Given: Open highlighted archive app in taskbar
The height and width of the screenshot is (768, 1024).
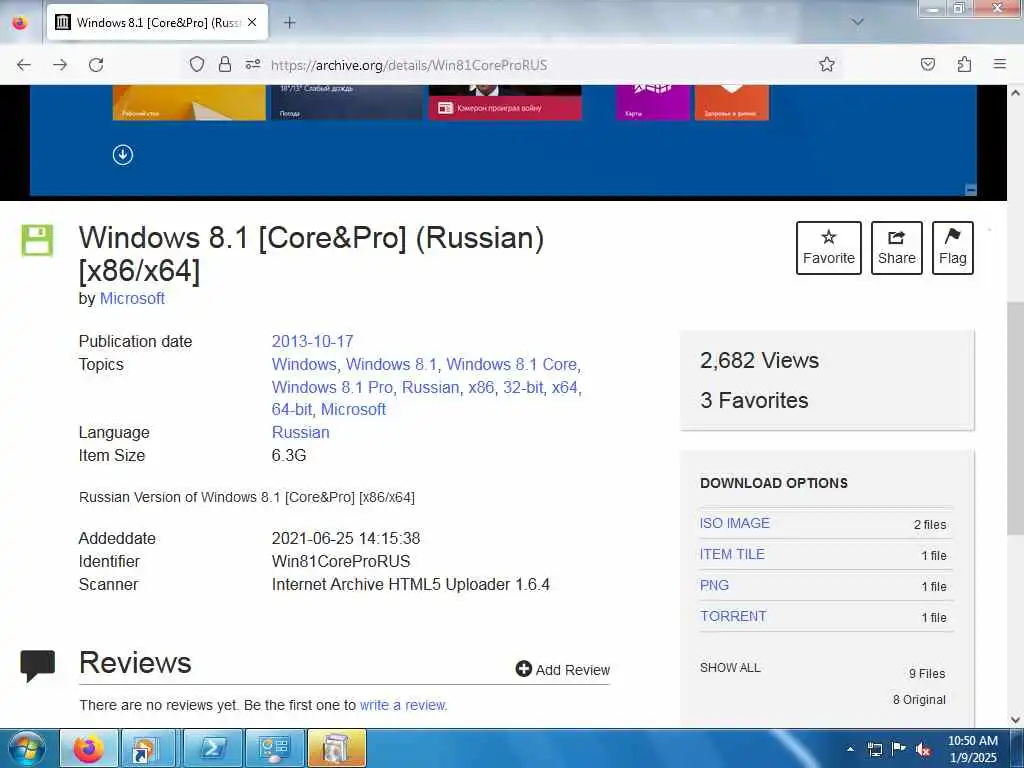Looking at the screenshot, I should pyautogui.click(x=337, y=748).
